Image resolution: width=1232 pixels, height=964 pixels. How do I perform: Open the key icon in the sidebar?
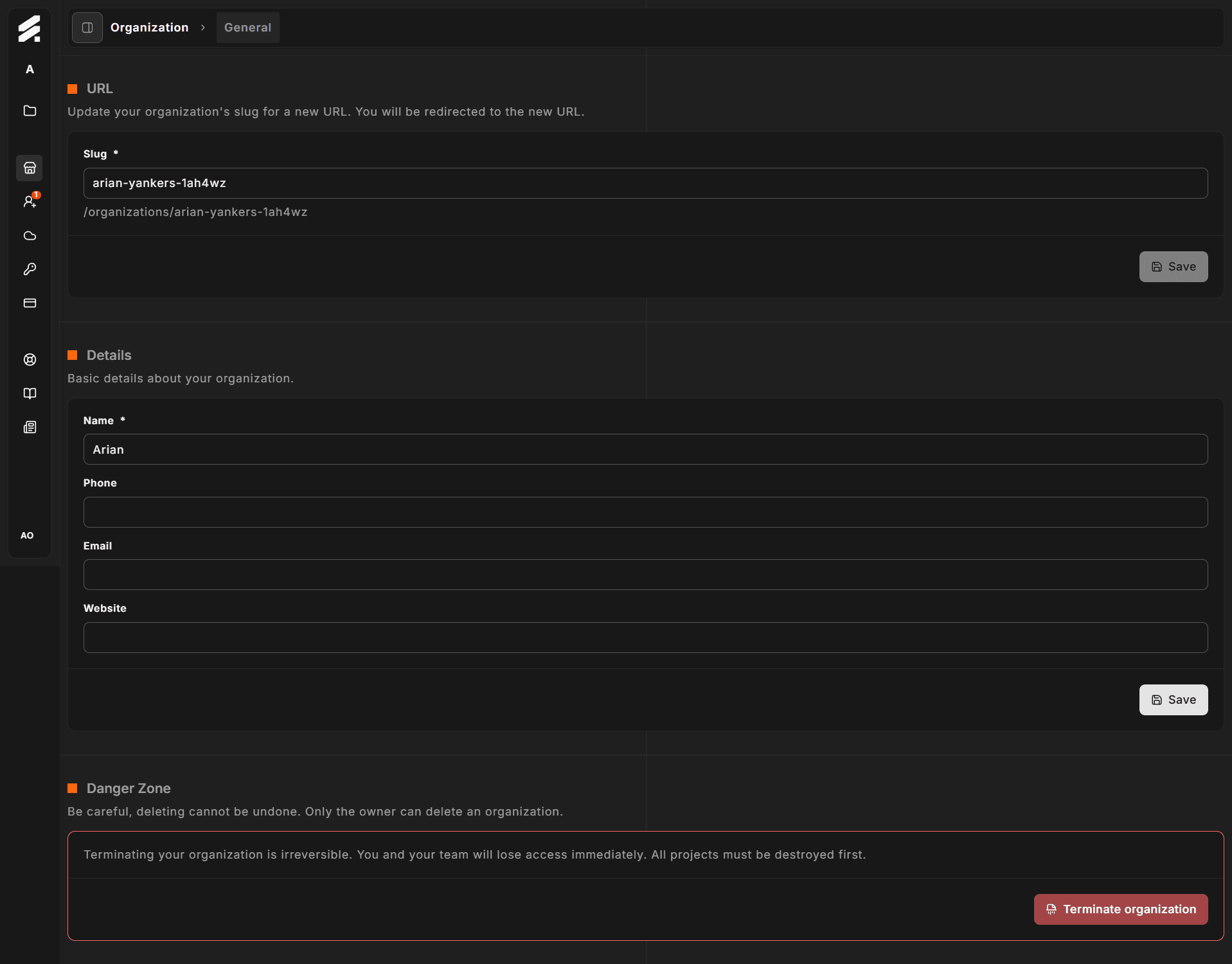(30, 269)
